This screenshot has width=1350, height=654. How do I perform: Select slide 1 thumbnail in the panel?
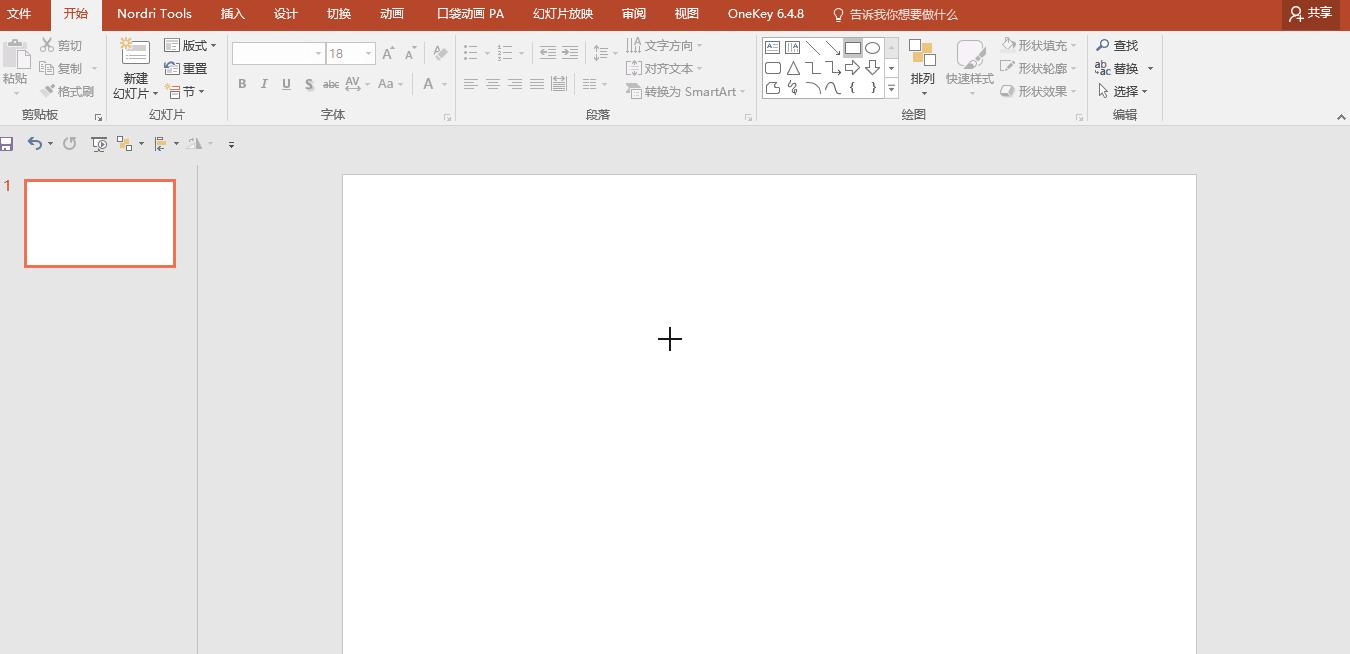click(100, 223)
